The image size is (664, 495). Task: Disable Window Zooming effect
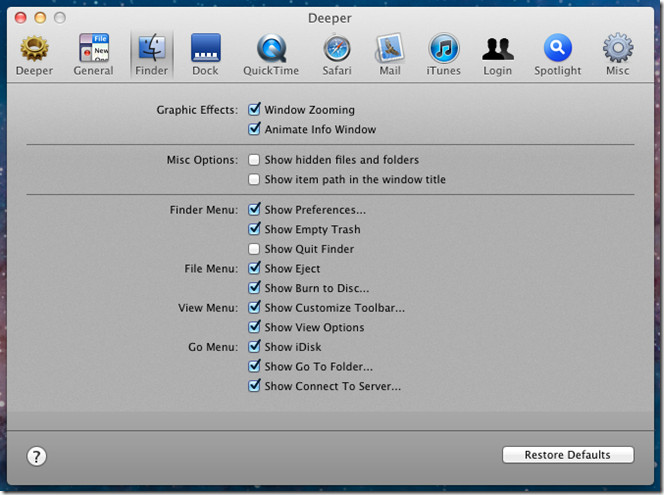[x=254, y=109]
